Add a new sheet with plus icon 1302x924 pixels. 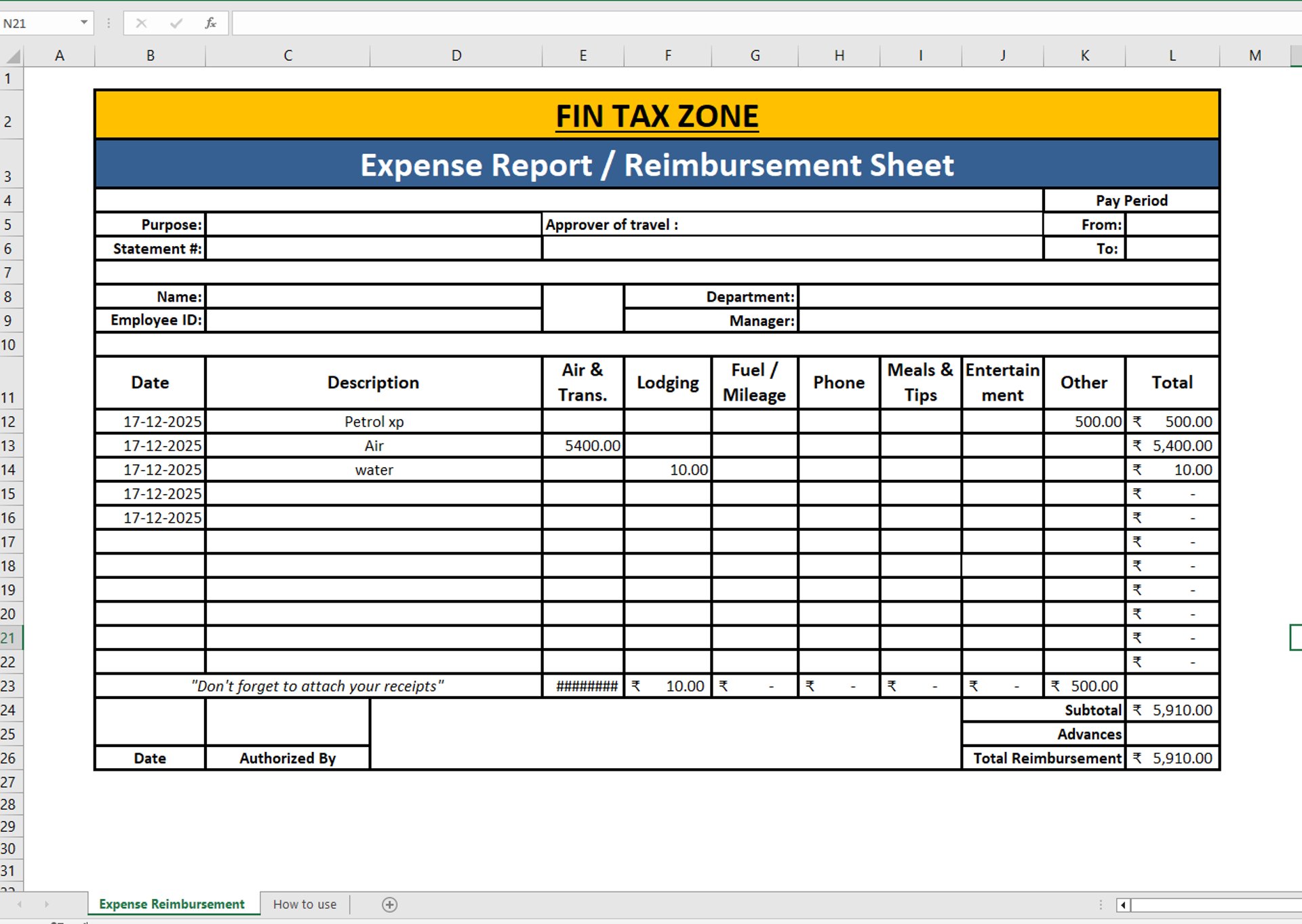pos(389,904)
